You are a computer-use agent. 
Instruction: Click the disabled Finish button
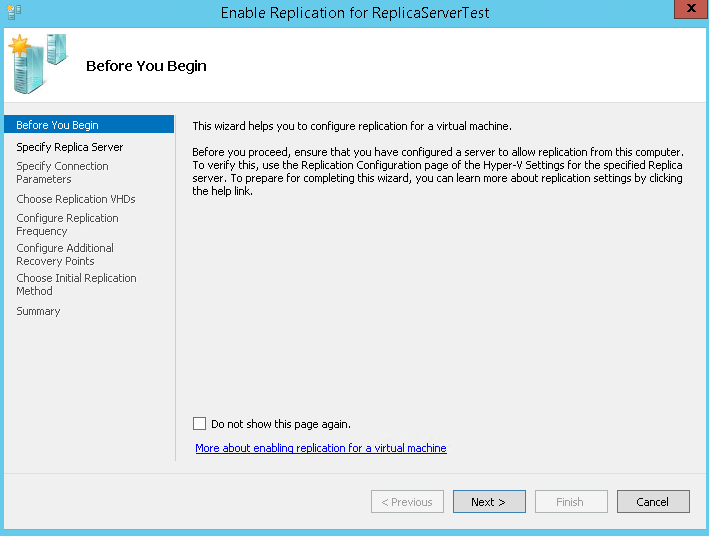(571, 502)
